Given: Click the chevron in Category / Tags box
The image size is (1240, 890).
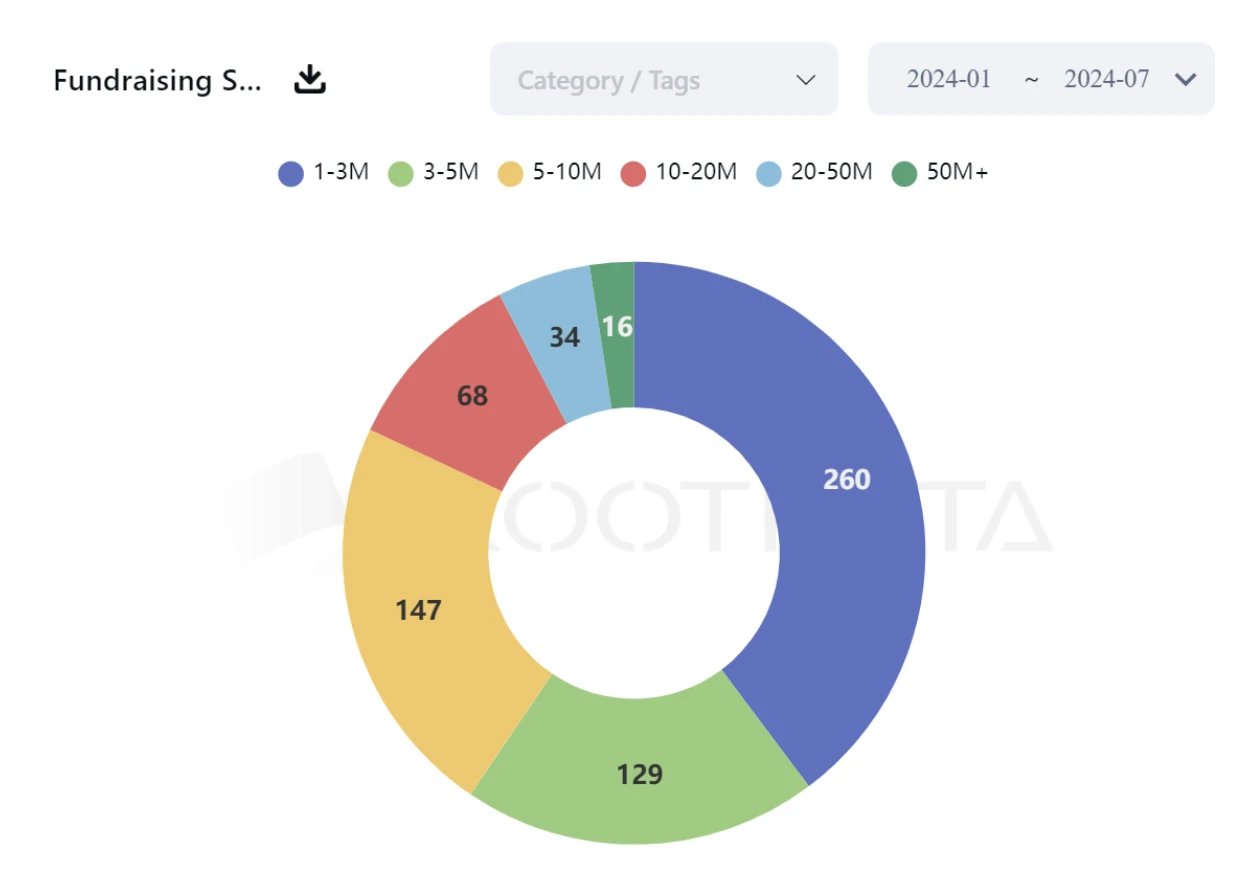Looking at the screenshot, I should pyautogui.click(x=806, y=80).
